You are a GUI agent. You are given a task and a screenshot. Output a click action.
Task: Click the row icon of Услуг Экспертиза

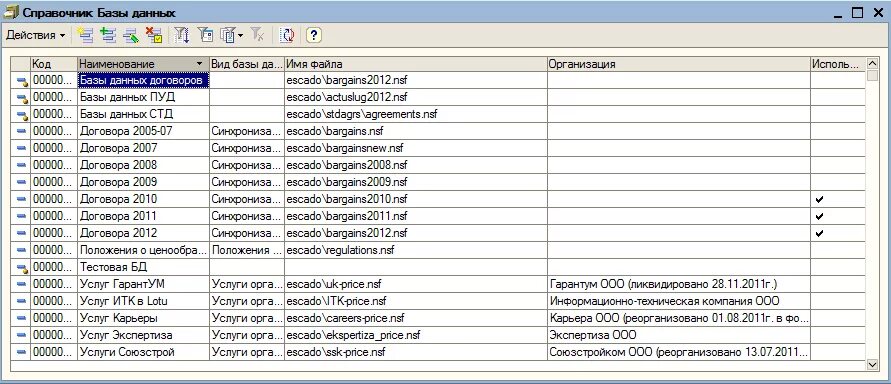click(22, 335)
